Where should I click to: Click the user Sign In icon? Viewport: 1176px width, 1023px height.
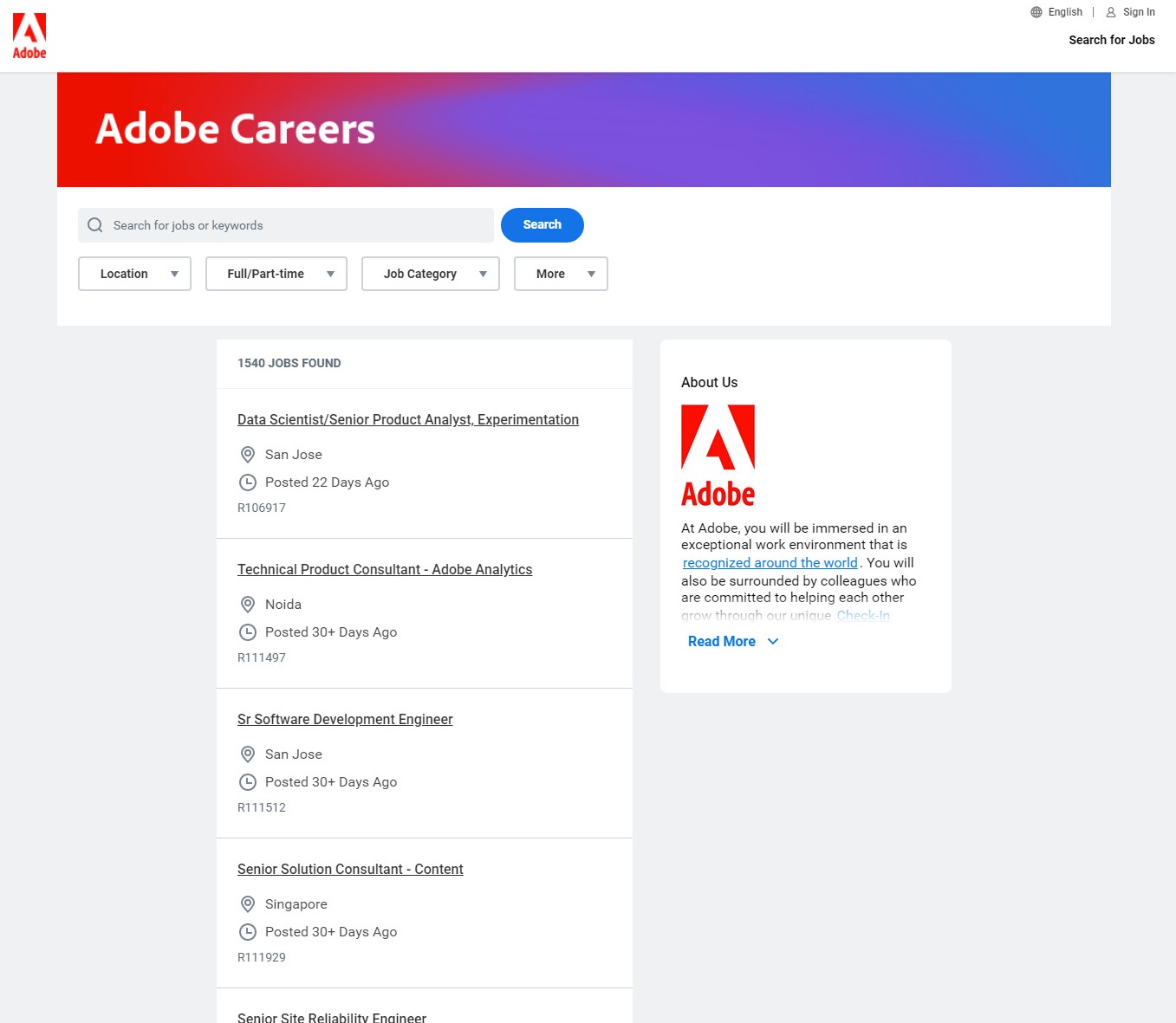1111,12
